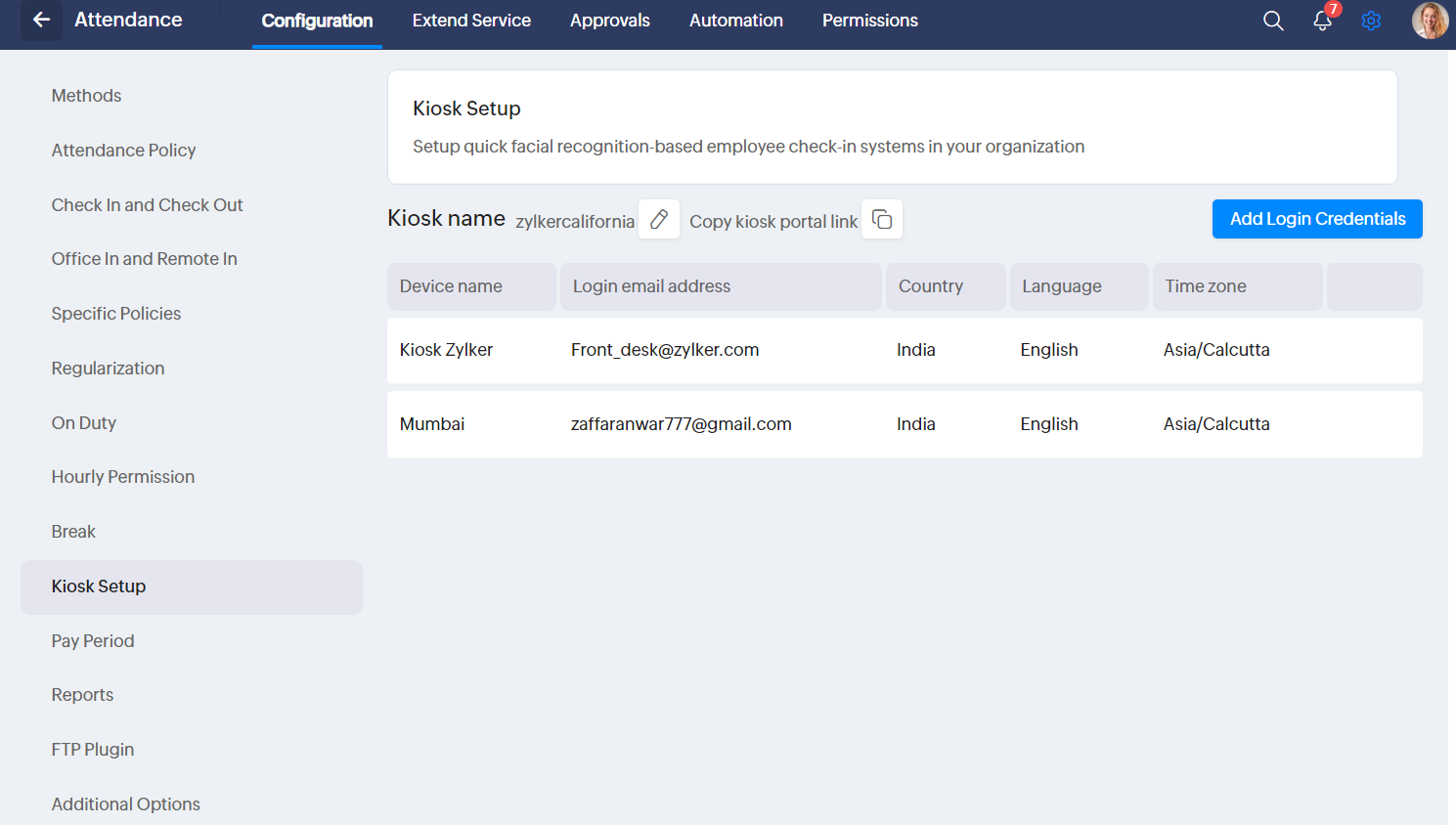
Task: Go to Office In and Remote In
Action: [x=145, y=259]
